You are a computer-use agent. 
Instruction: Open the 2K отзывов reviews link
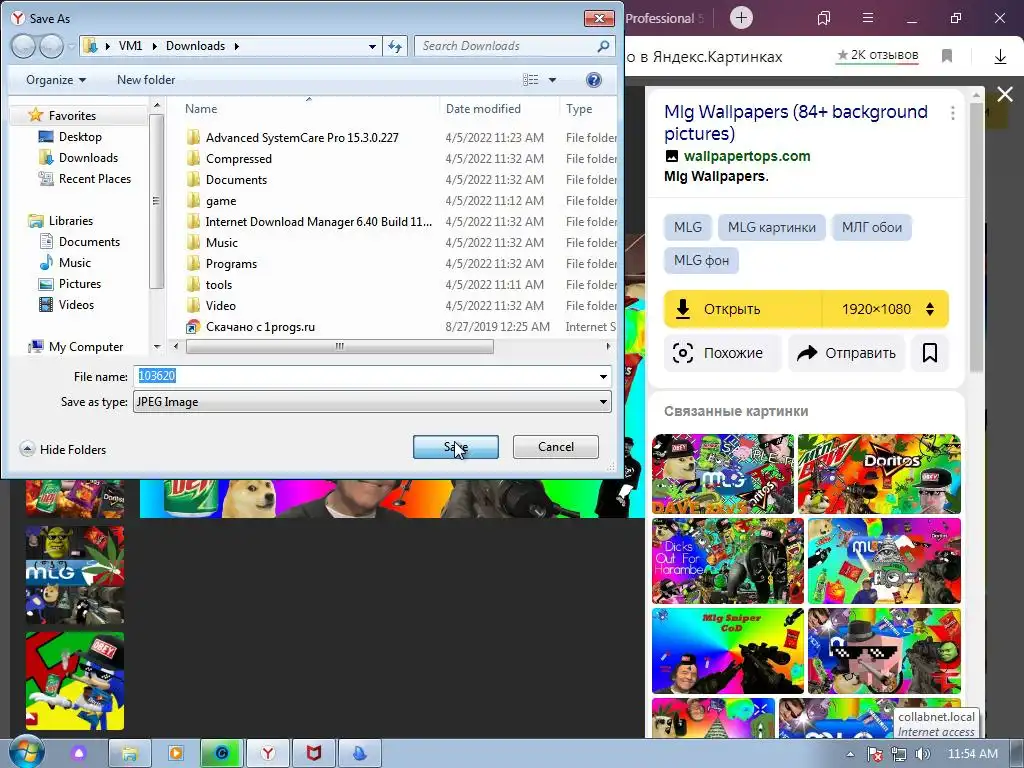878,55
